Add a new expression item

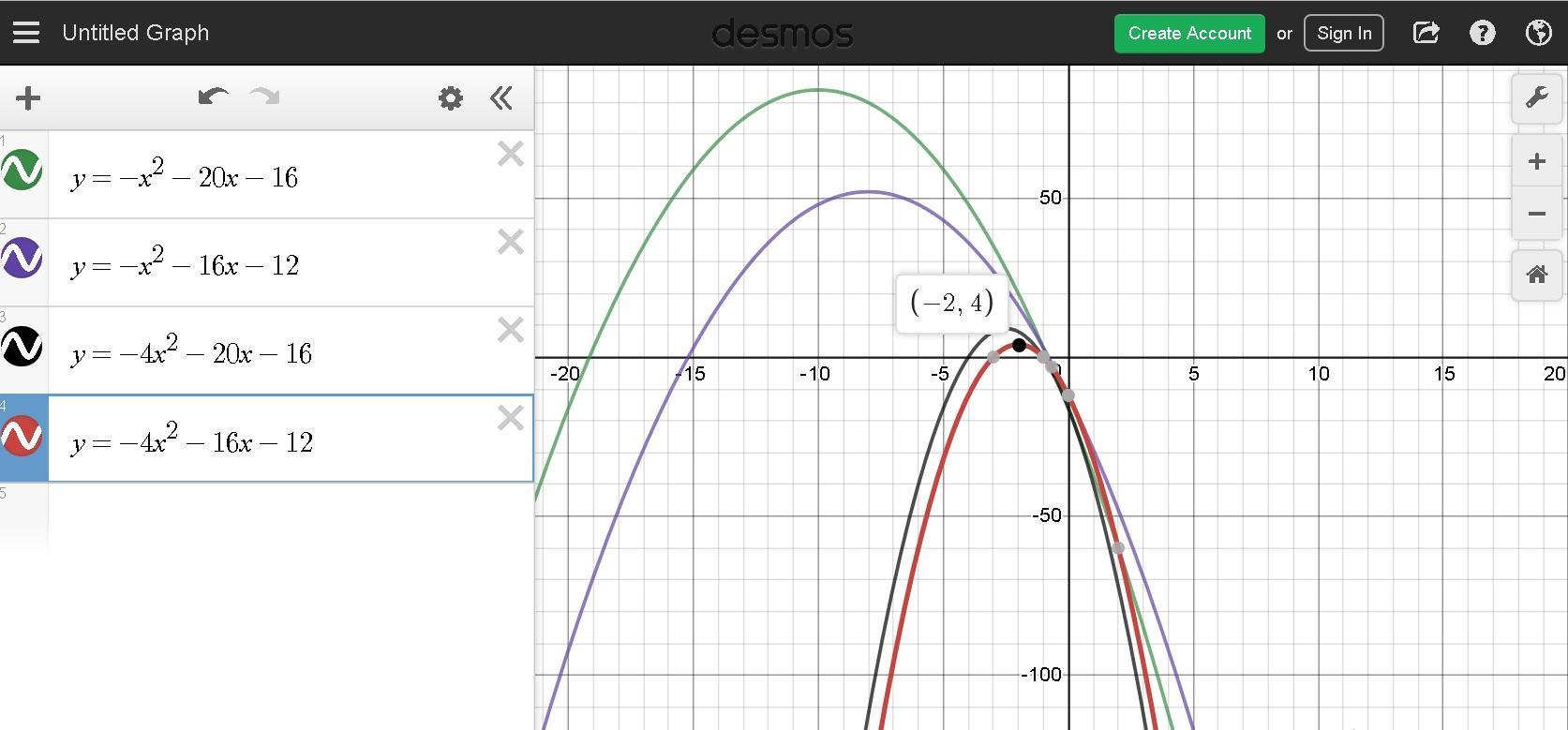(x=28, y=97)
